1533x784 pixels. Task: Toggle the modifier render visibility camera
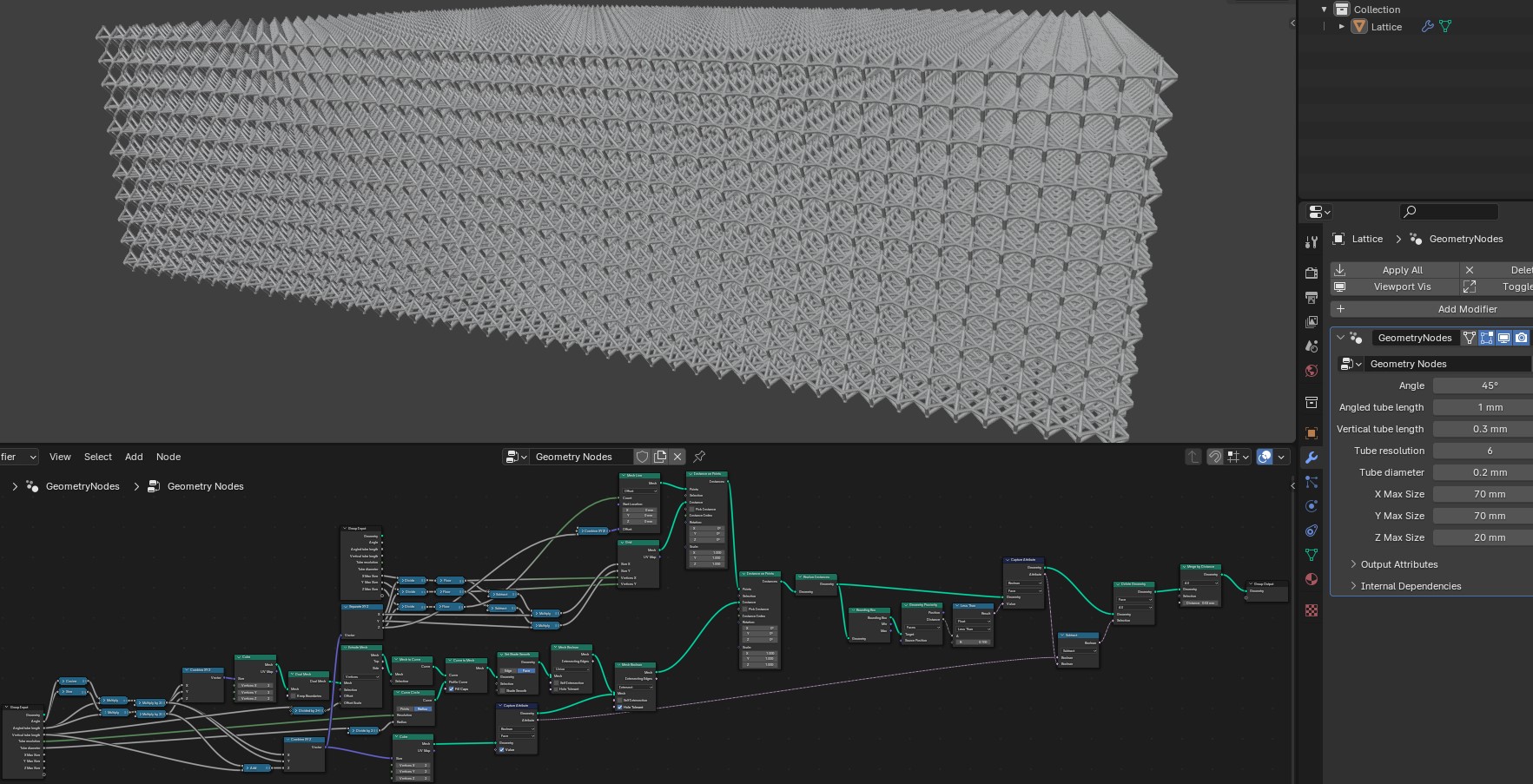[x=1522, y=338]
